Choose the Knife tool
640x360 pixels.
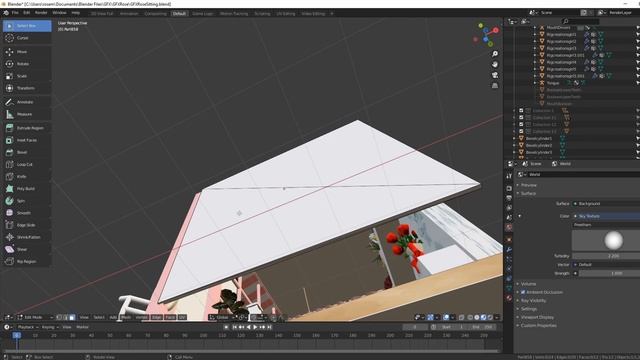coord(27,176)
